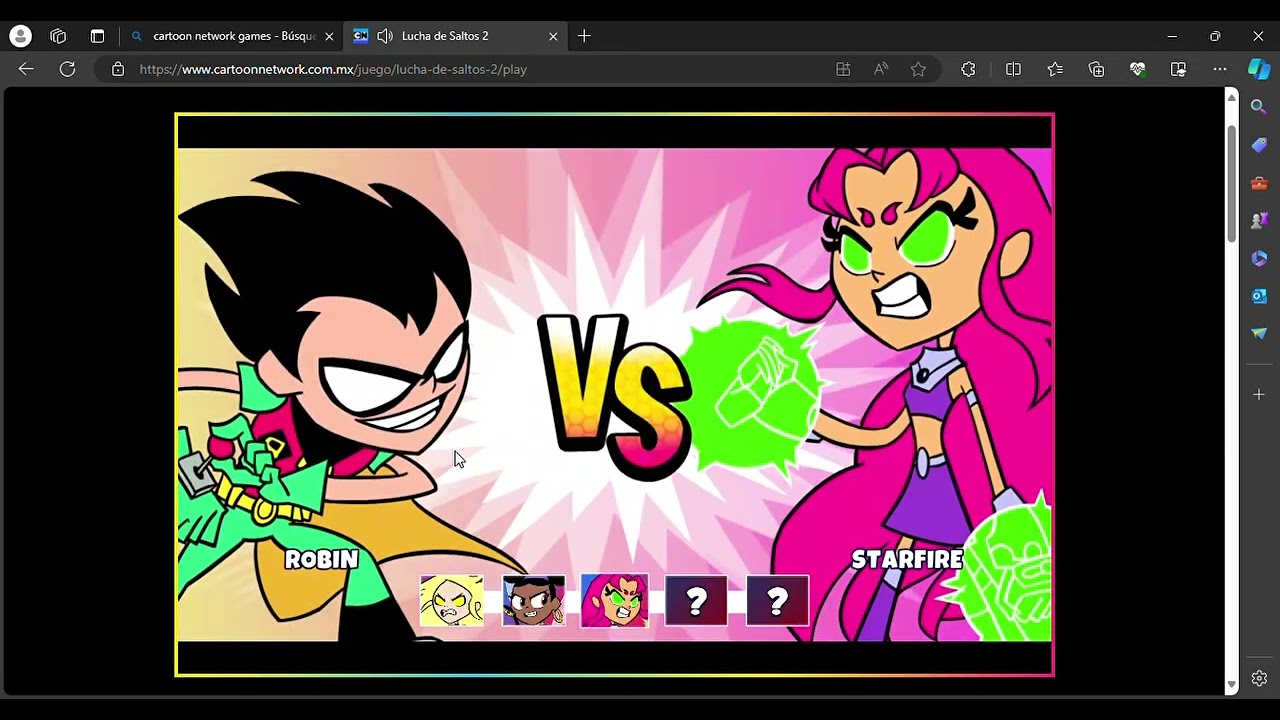Open the app available install icon
The height and width of the screenshot is (720, 1280).
click(x=843, y=69)
